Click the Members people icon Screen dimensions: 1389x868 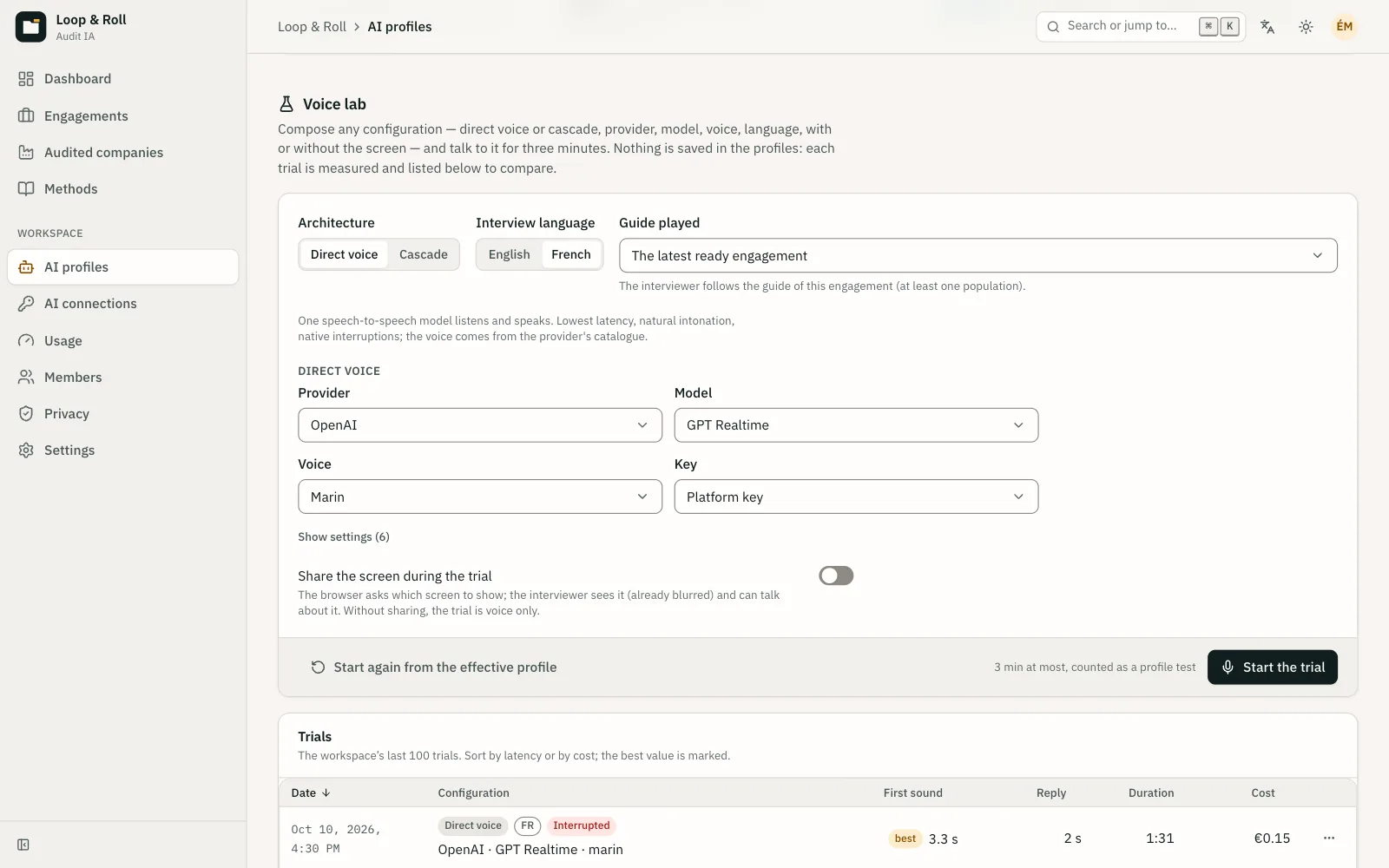pyautogui.click(x=26, y=377)
